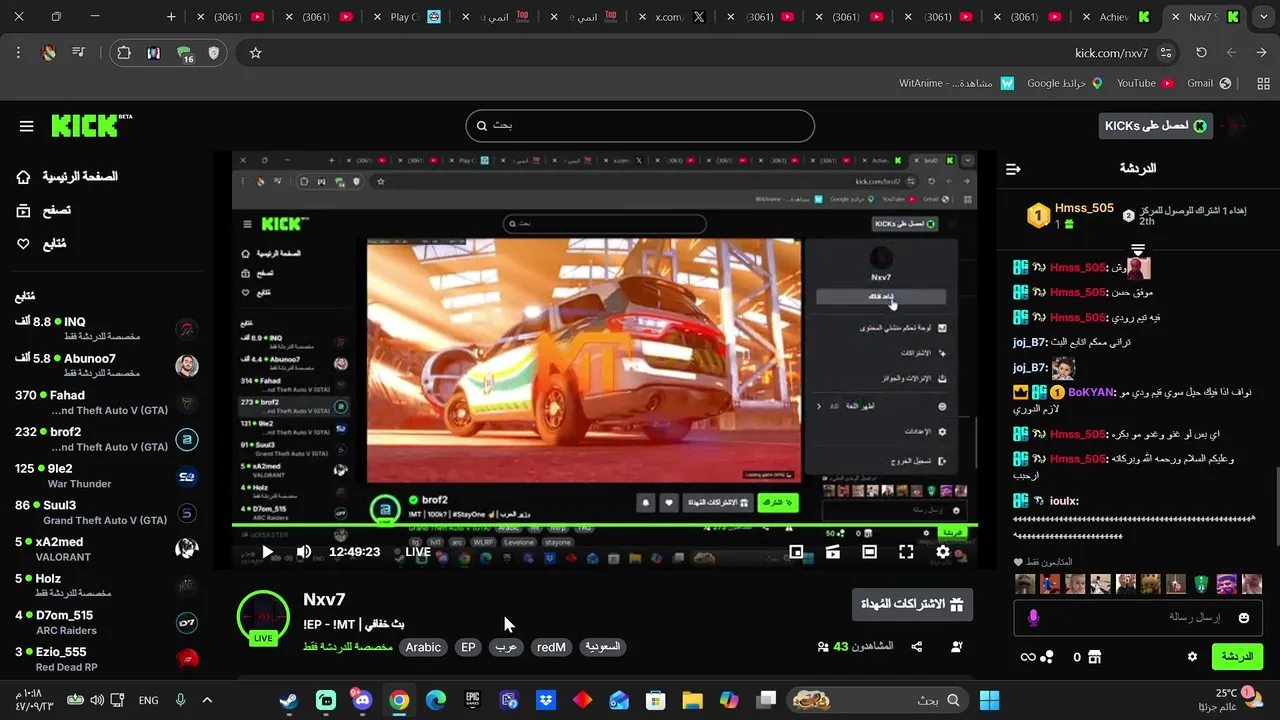Image resolution: width=1280 pixels, height=720 pixels.
Task: Expand the leaderboard pinned arrow
Action: (x=1138, y=249)
